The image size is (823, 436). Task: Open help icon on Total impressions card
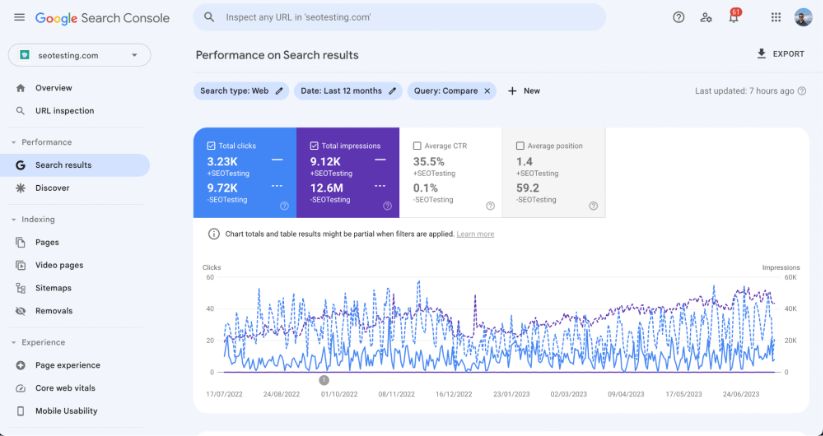point(387,206)
